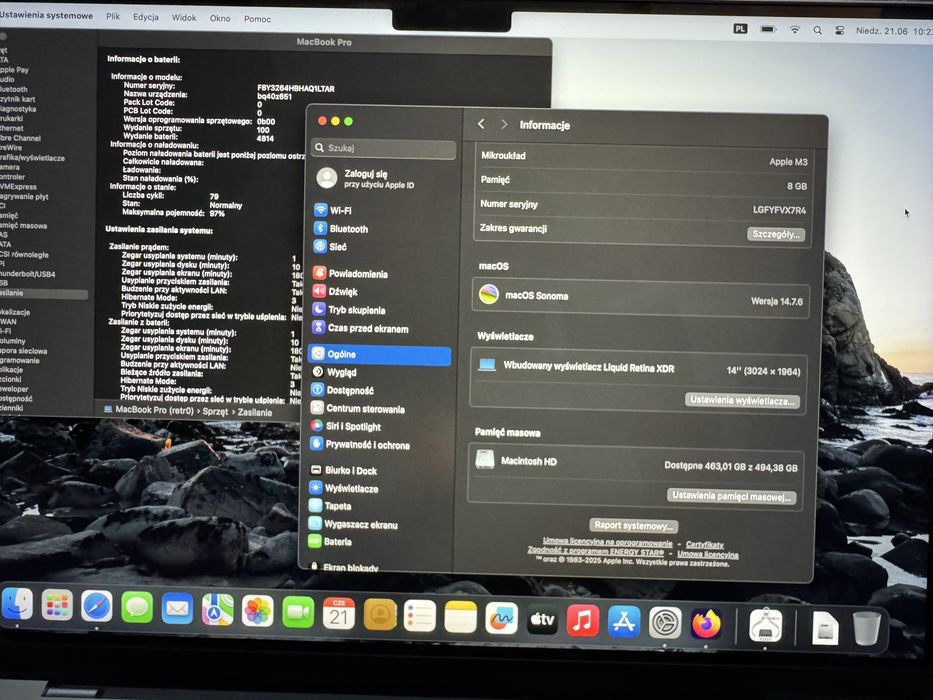Select Dostępność in Settings sidebar
Image resolution: width=933 pixels, height=700 pixels.
click(x=380, y=390)
